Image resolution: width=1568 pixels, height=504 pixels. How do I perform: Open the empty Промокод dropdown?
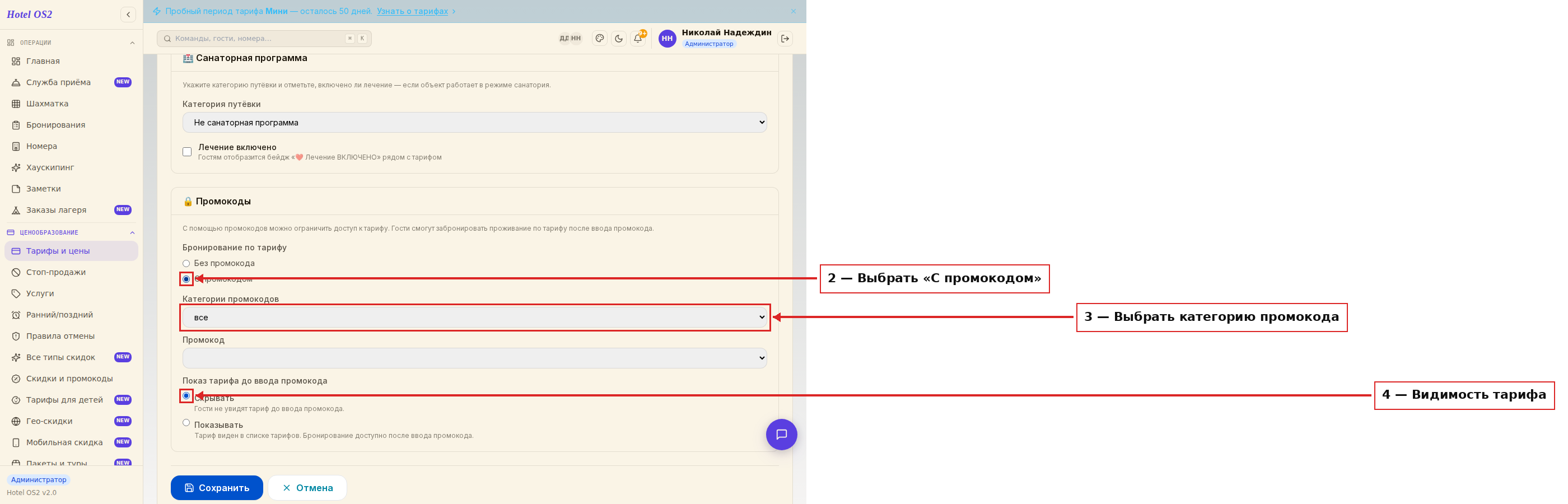click(474, 358)
